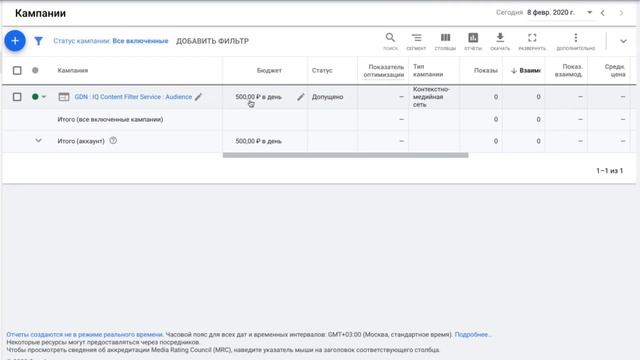Sort by the Кампания column header

[73, 70]
